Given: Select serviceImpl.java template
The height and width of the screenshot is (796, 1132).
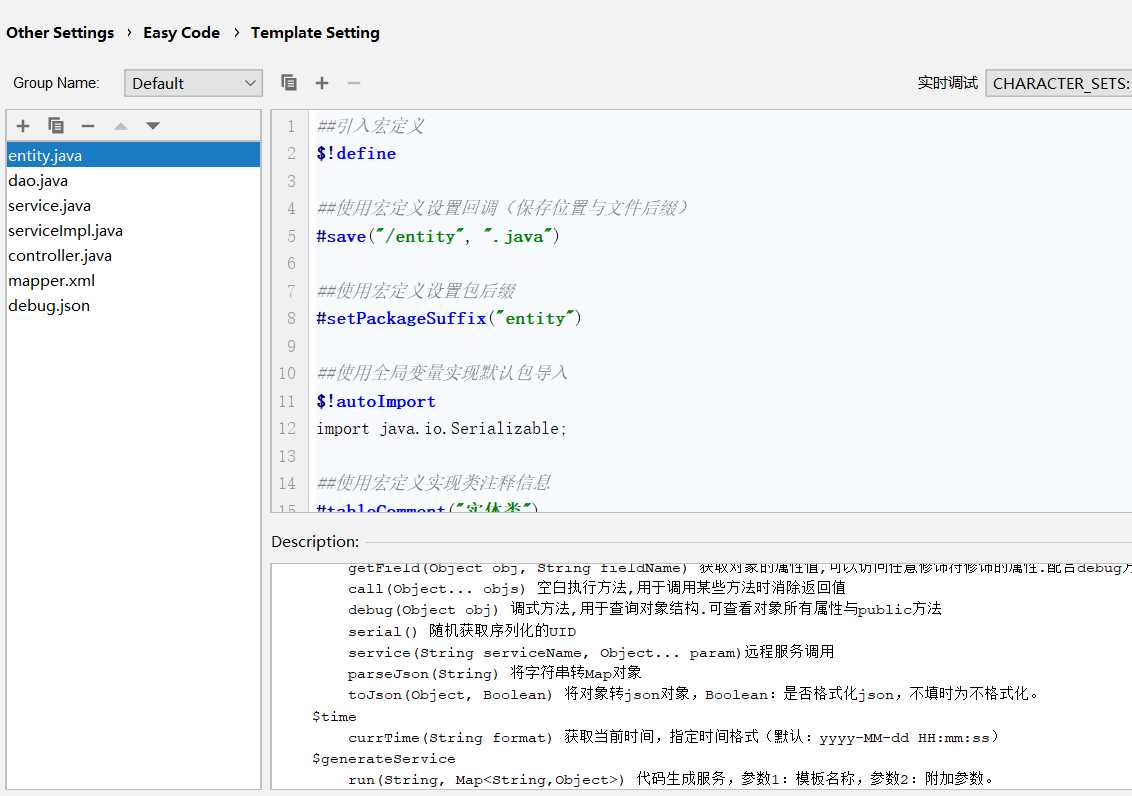Looking at the screenshot, I should (x=134, y=230).
